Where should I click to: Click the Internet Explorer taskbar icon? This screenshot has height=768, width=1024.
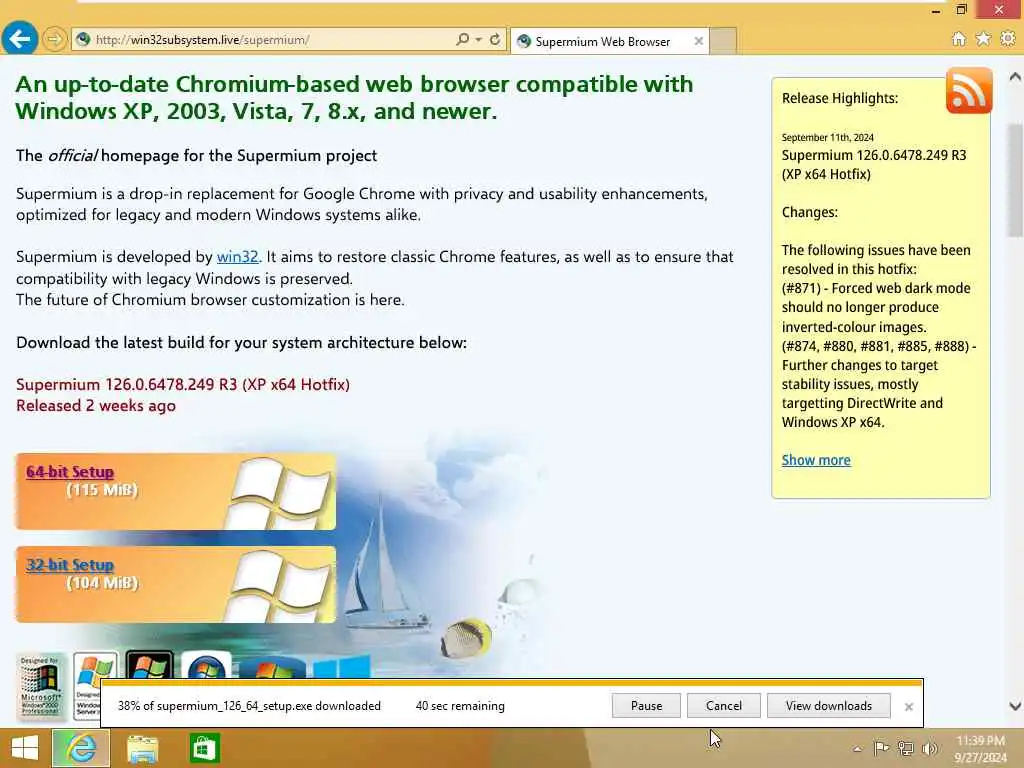click(81, 748)
